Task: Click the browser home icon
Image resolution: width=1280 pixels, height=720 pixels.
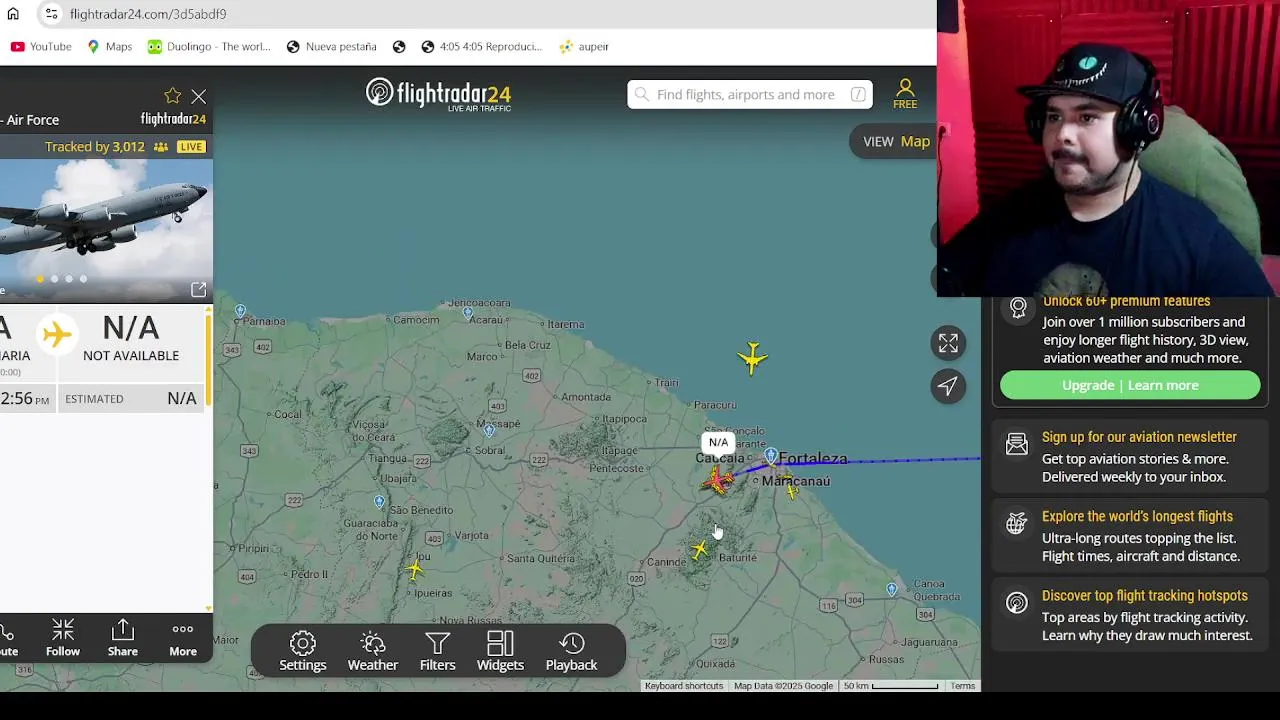Action: (13, 14)
